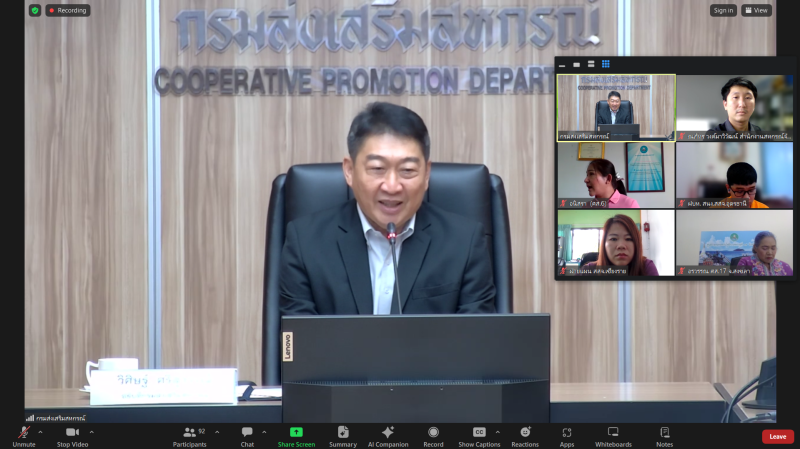Screen dimensions: 800x449
Task: Launch AI Companion
Action: 388,437
